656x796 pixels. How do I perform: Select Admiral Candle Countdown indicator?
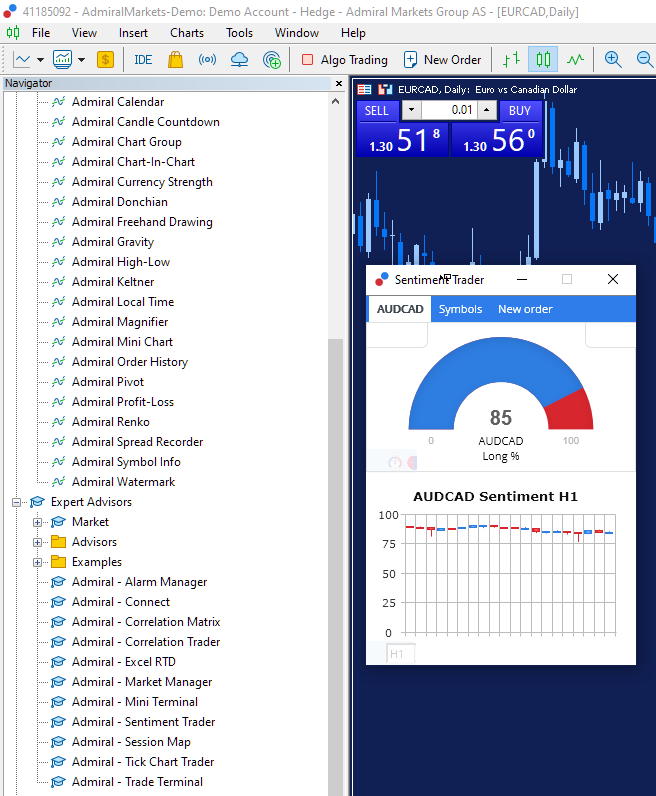pyautogui.click(x=146, y=122)
